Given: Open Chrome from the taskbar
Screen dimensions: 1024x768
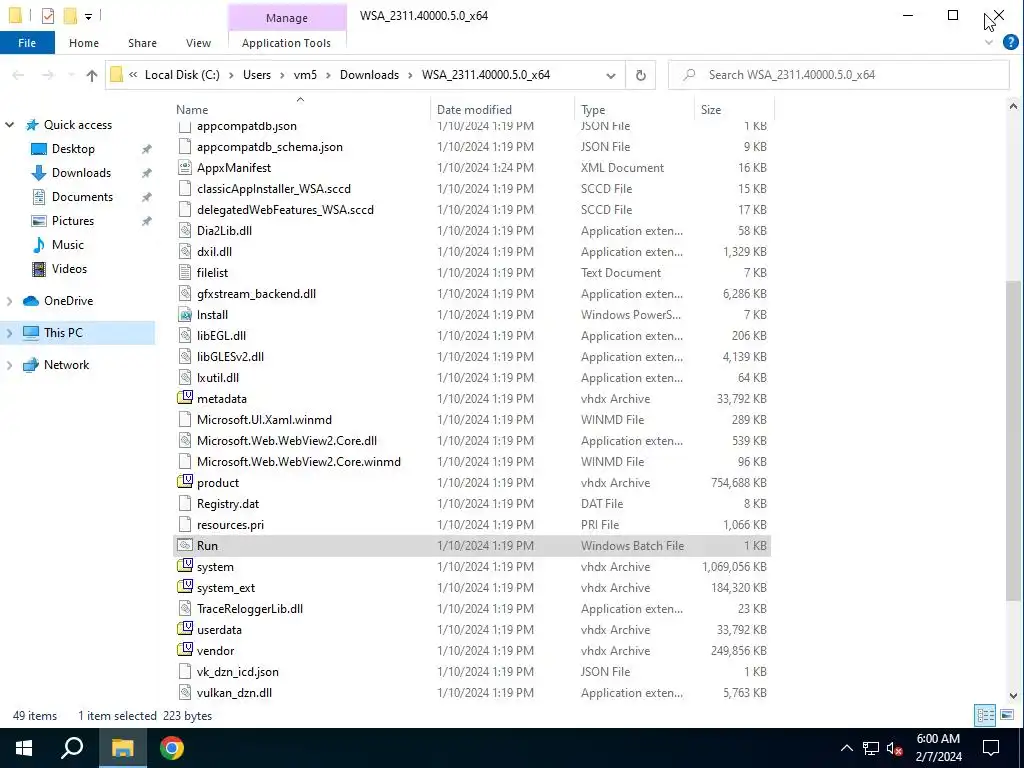Looking at the screenshot, I should 172,748.
